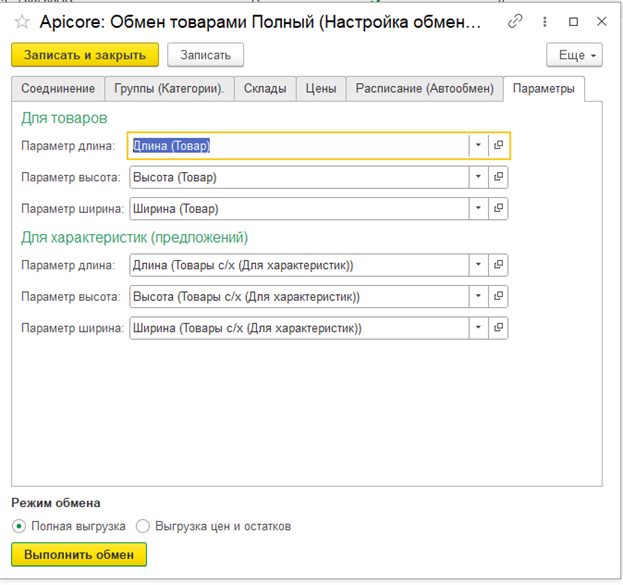Open the Цены tab

(x=321, y=89)
